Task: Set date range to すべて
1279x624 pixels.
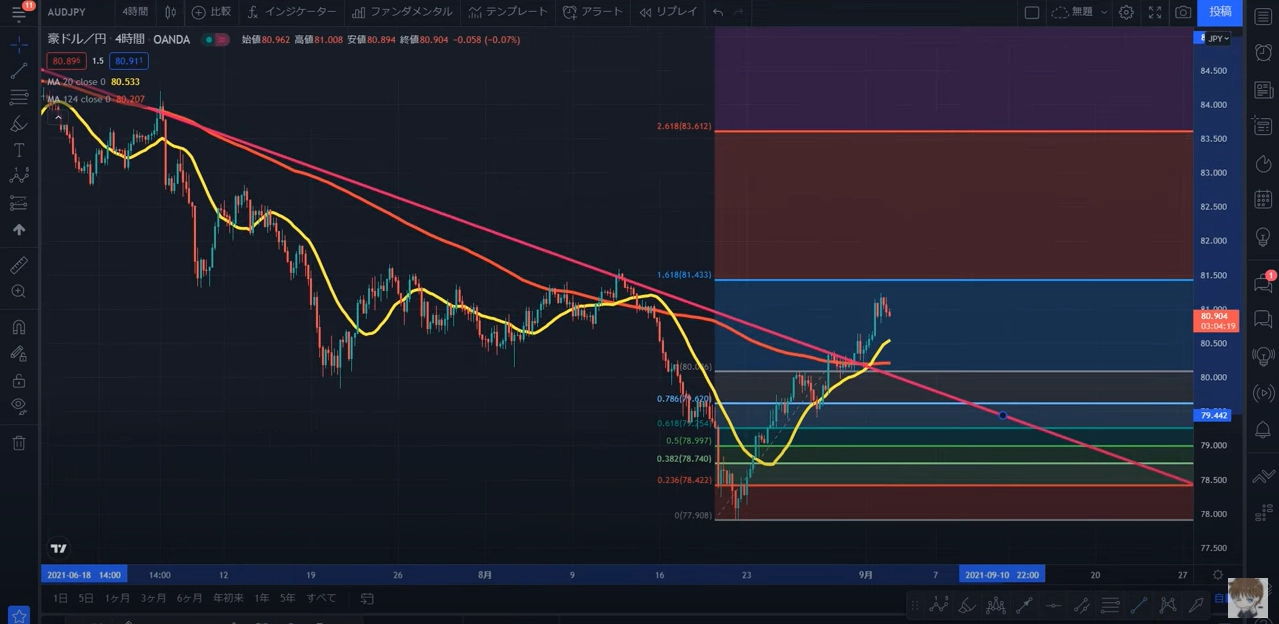Action: [321, 598]
